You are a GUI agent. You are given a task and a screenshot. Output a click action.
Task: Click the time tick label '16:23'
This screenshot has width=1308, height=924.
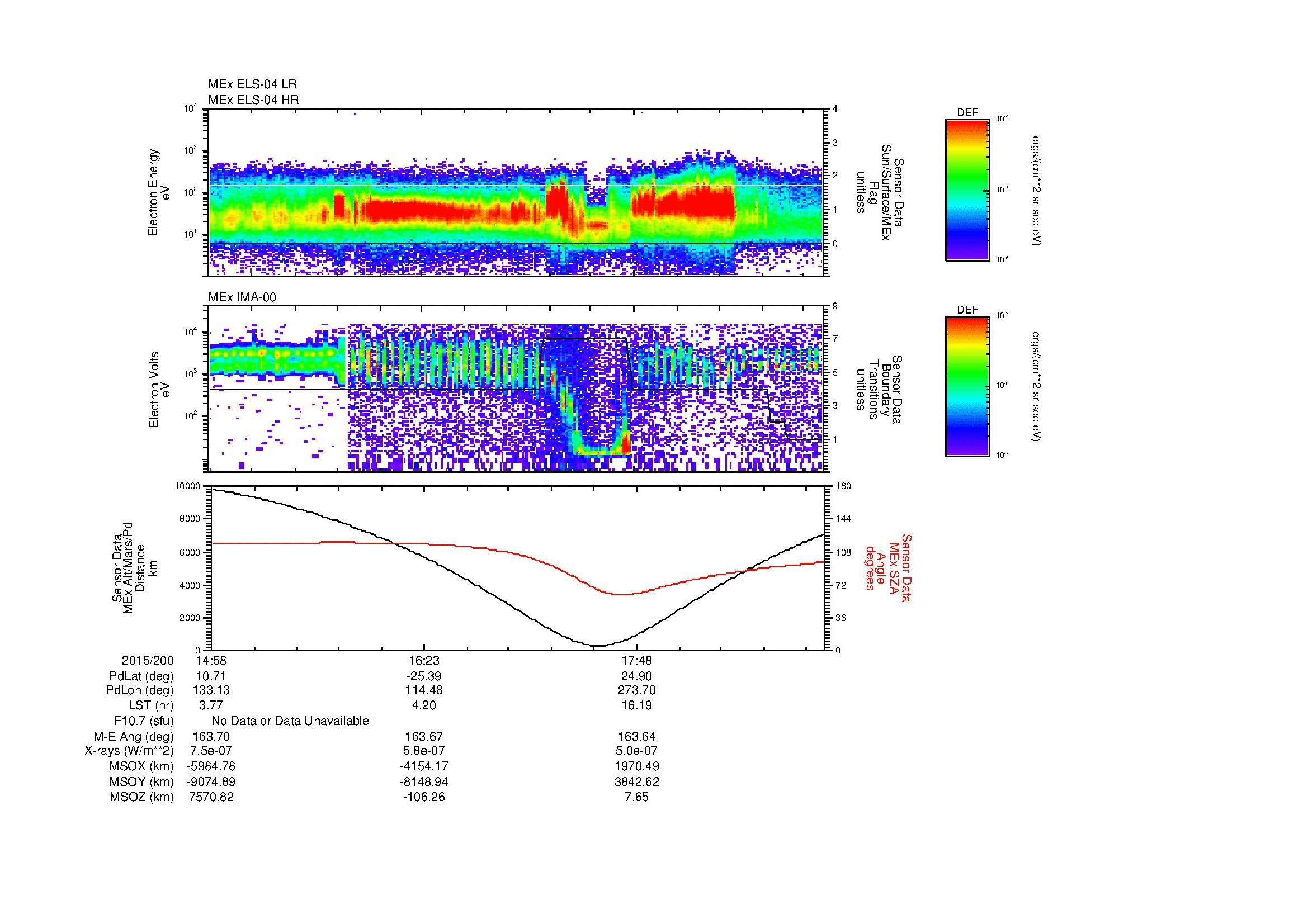click(424, 661)
